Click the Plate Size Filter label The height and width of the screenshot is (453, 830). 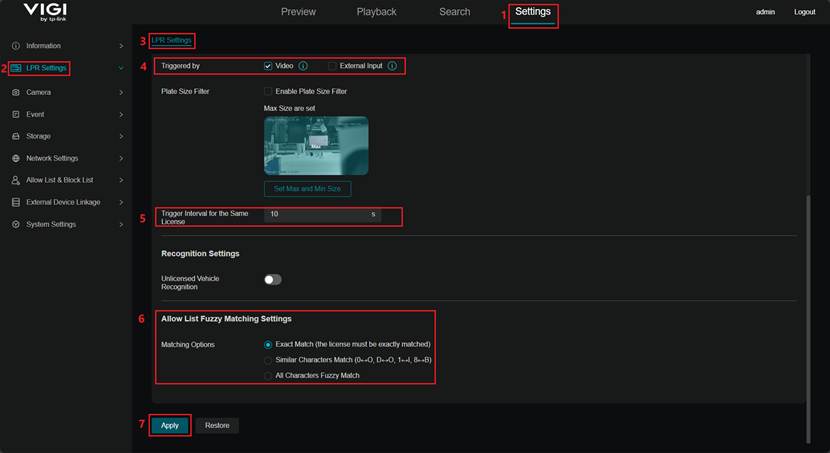tap(185, 91)
